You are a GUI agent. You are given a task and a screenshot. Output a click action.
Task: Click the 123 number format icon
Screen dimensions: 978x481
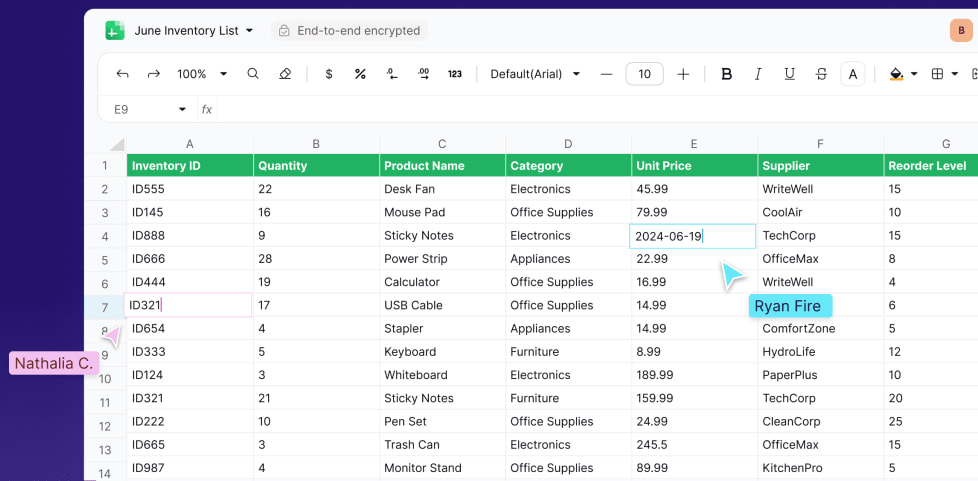[x=455, y=74]
